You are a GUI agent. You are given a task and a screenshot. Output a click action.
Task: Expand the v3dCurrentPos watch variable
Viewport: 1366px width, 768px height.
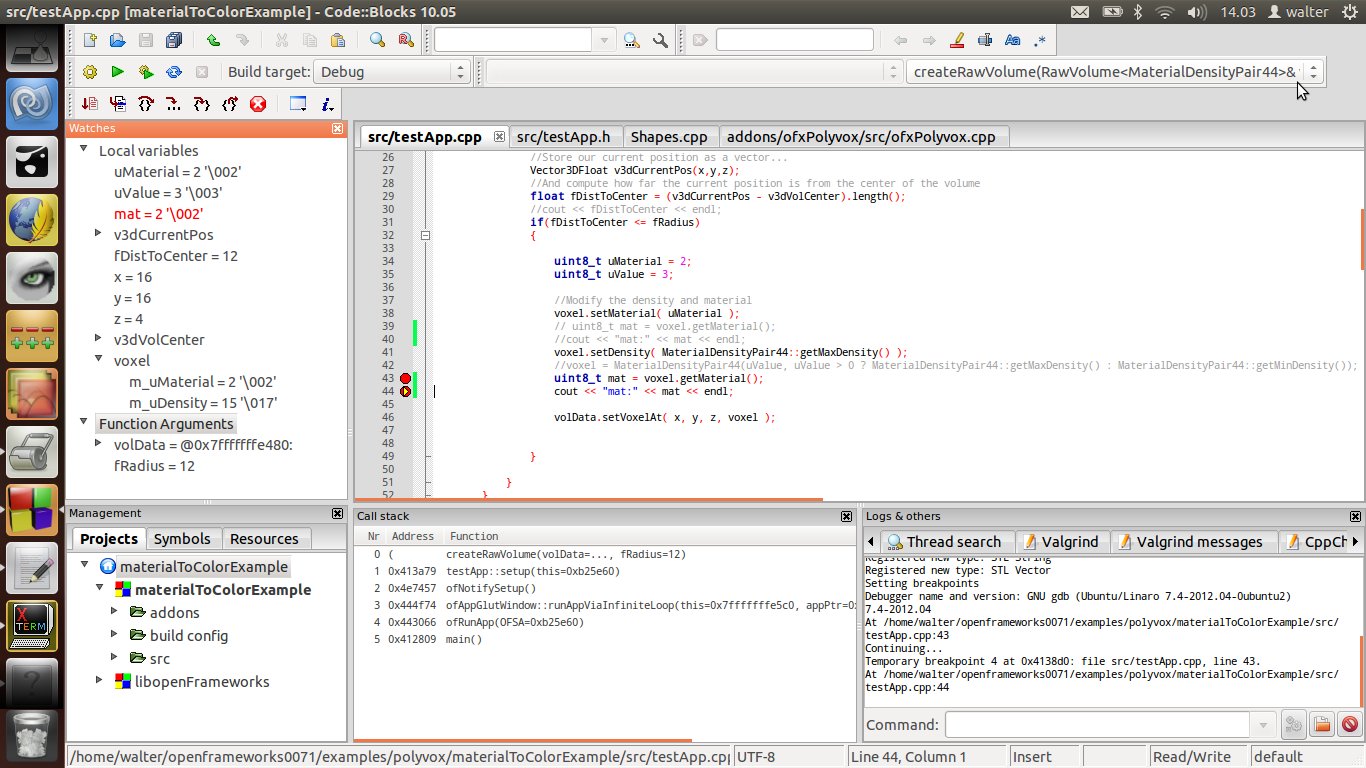point(98,234)
